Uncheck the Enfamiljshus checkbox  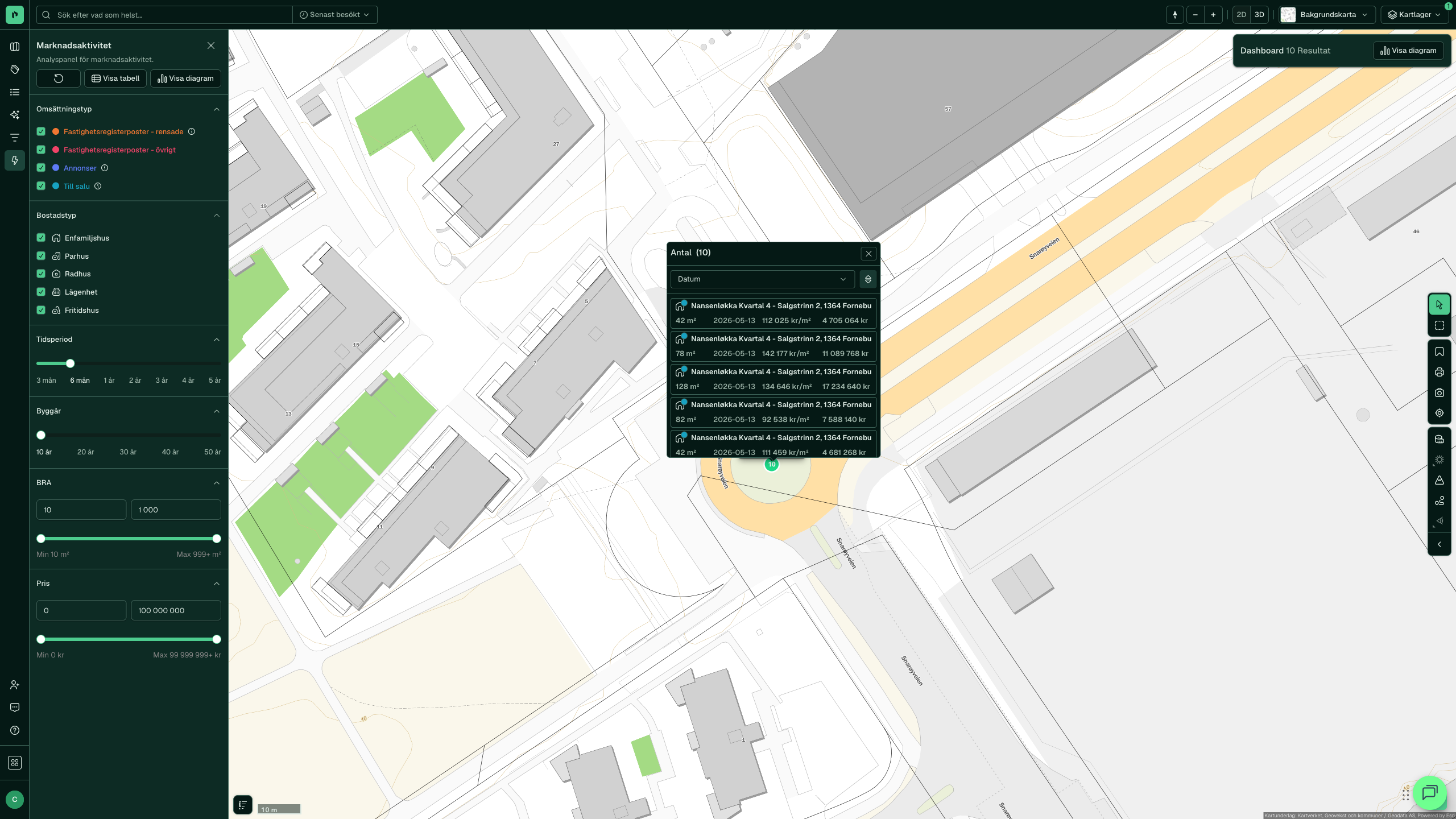coord(41,238)
